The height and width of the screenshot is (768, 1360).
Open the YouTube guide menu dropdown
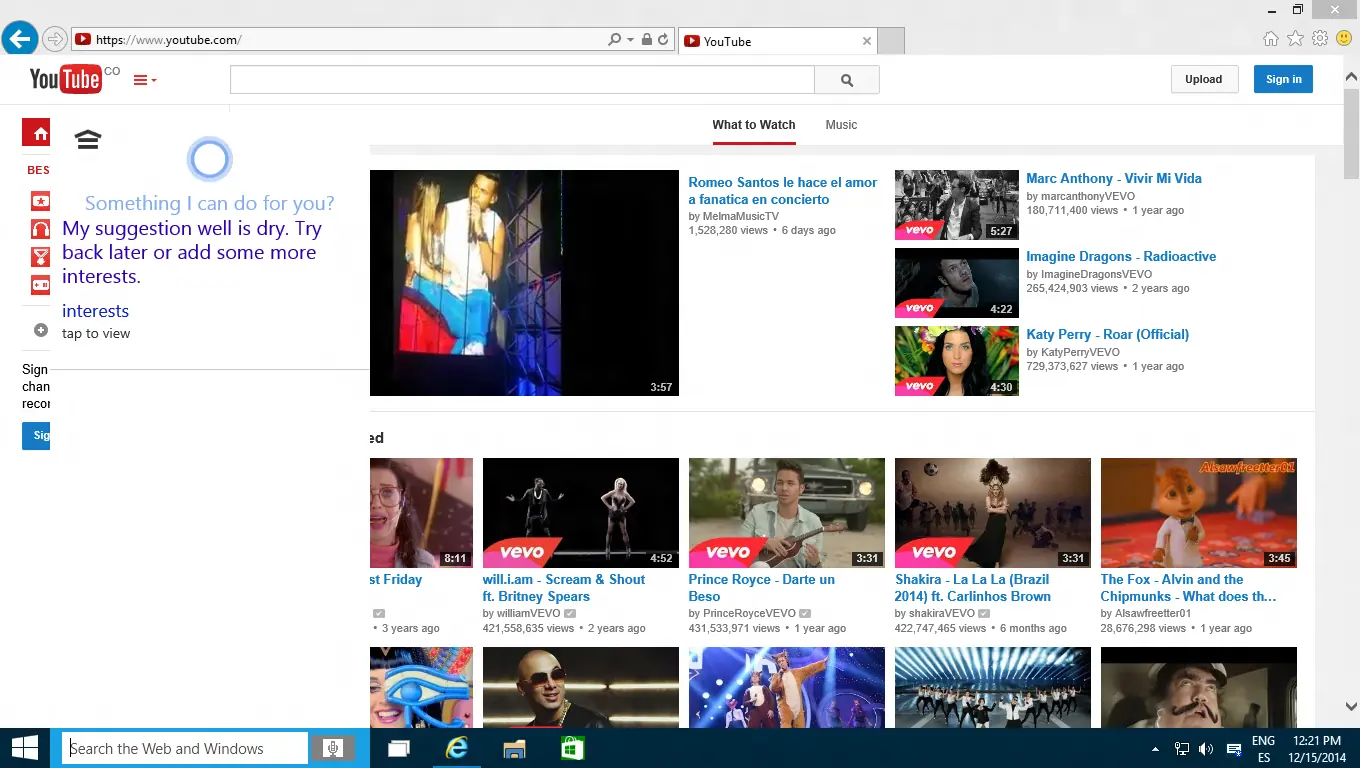[145, 80]
